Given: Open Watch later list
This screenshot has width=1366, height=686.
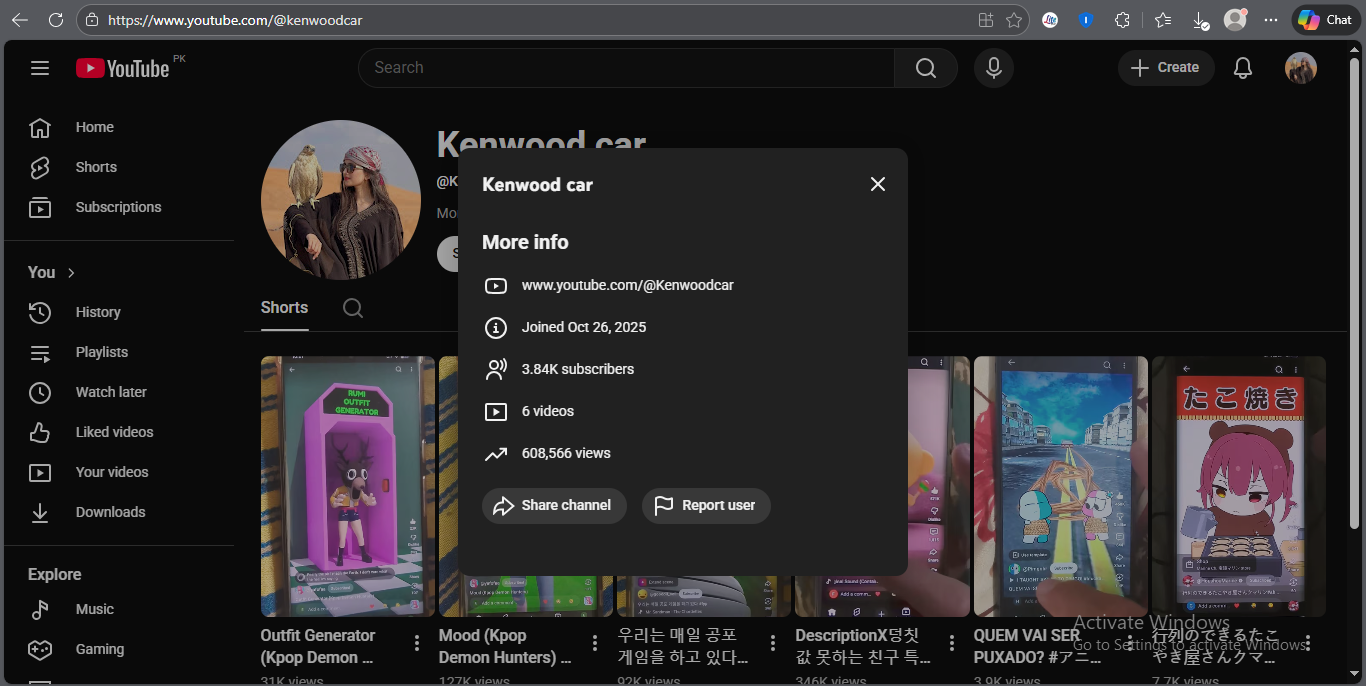Looking at the screenshot, I should click(x=111, y=392).
